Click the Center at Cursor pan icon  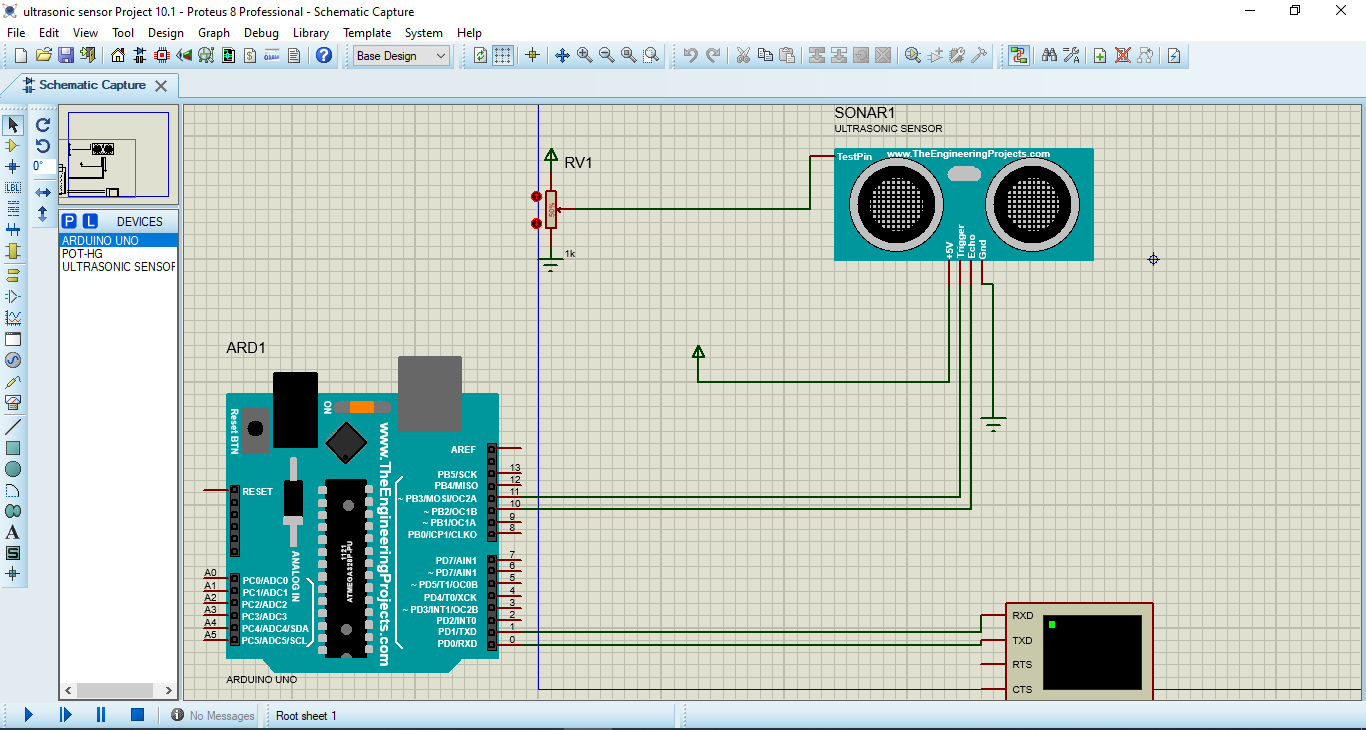coord(562,56)
